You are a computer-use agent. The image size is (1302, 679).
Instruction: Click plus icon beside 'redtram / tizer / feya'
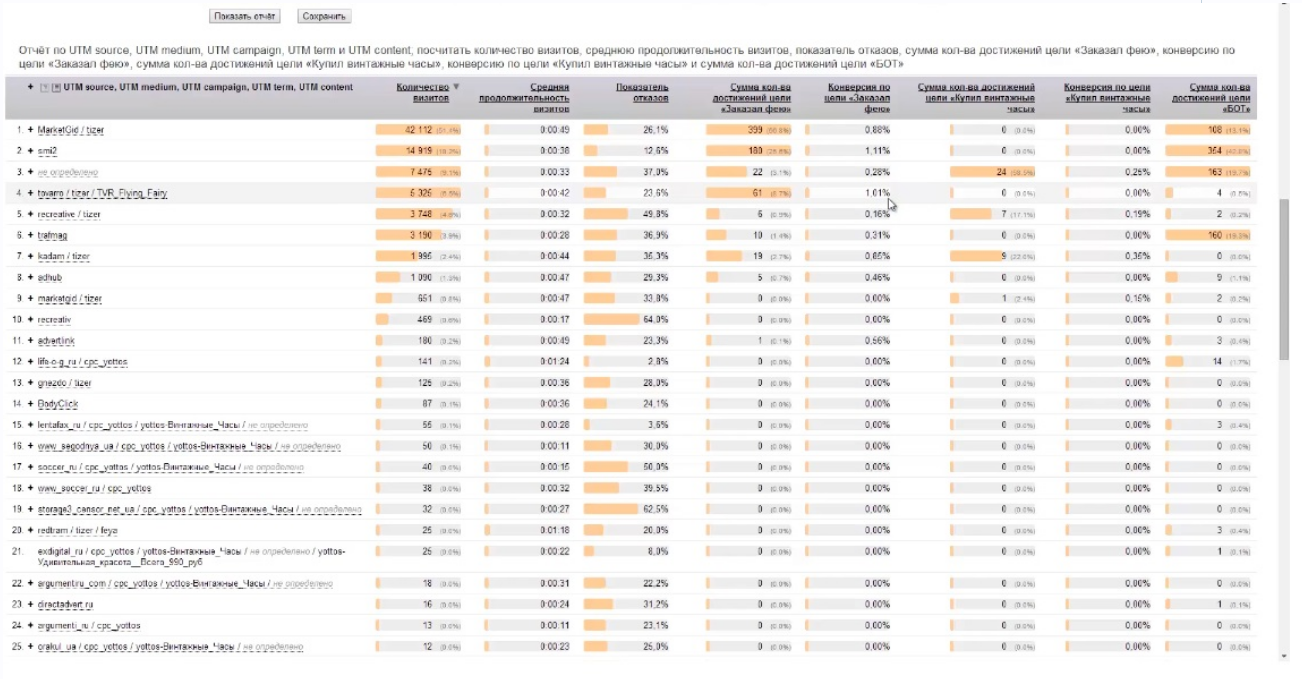point(31,530)
